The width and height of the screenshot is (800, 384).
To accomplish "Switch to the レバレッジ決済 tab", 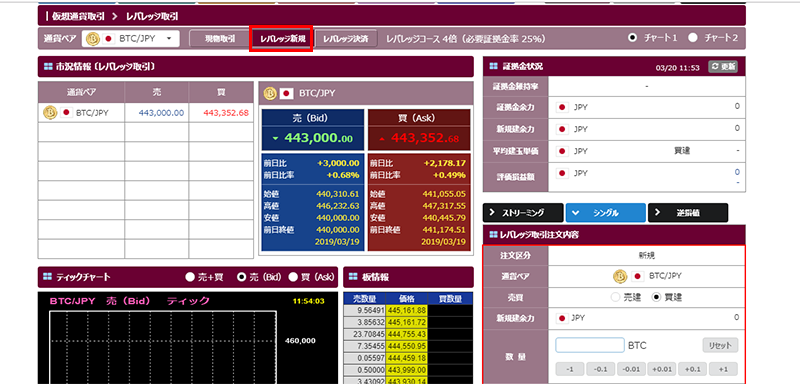I will pos(346,38).
